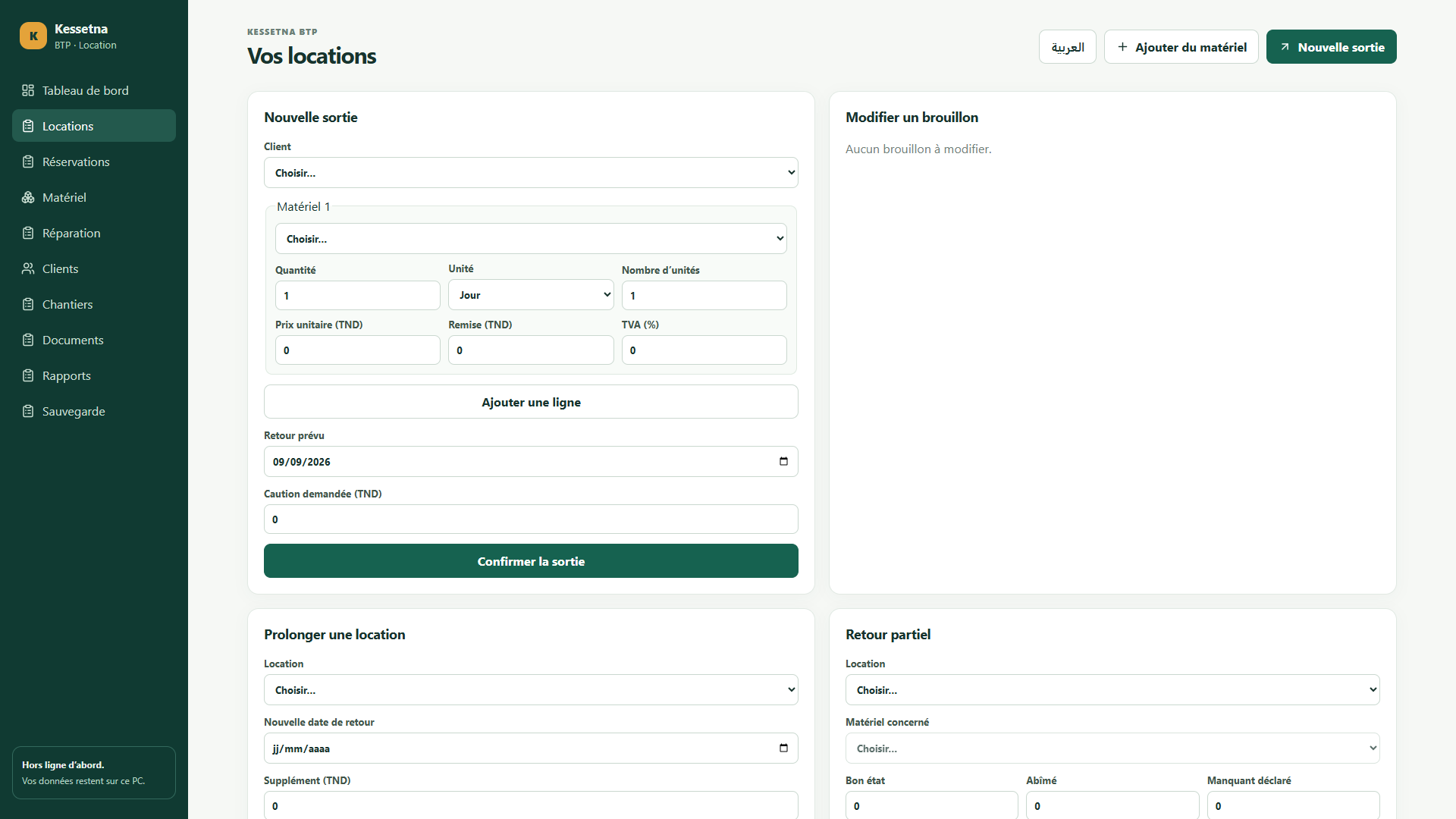Click the Nombre d'unités field
The height and width of the screenshot is (819, 1456).
point(704,296)
